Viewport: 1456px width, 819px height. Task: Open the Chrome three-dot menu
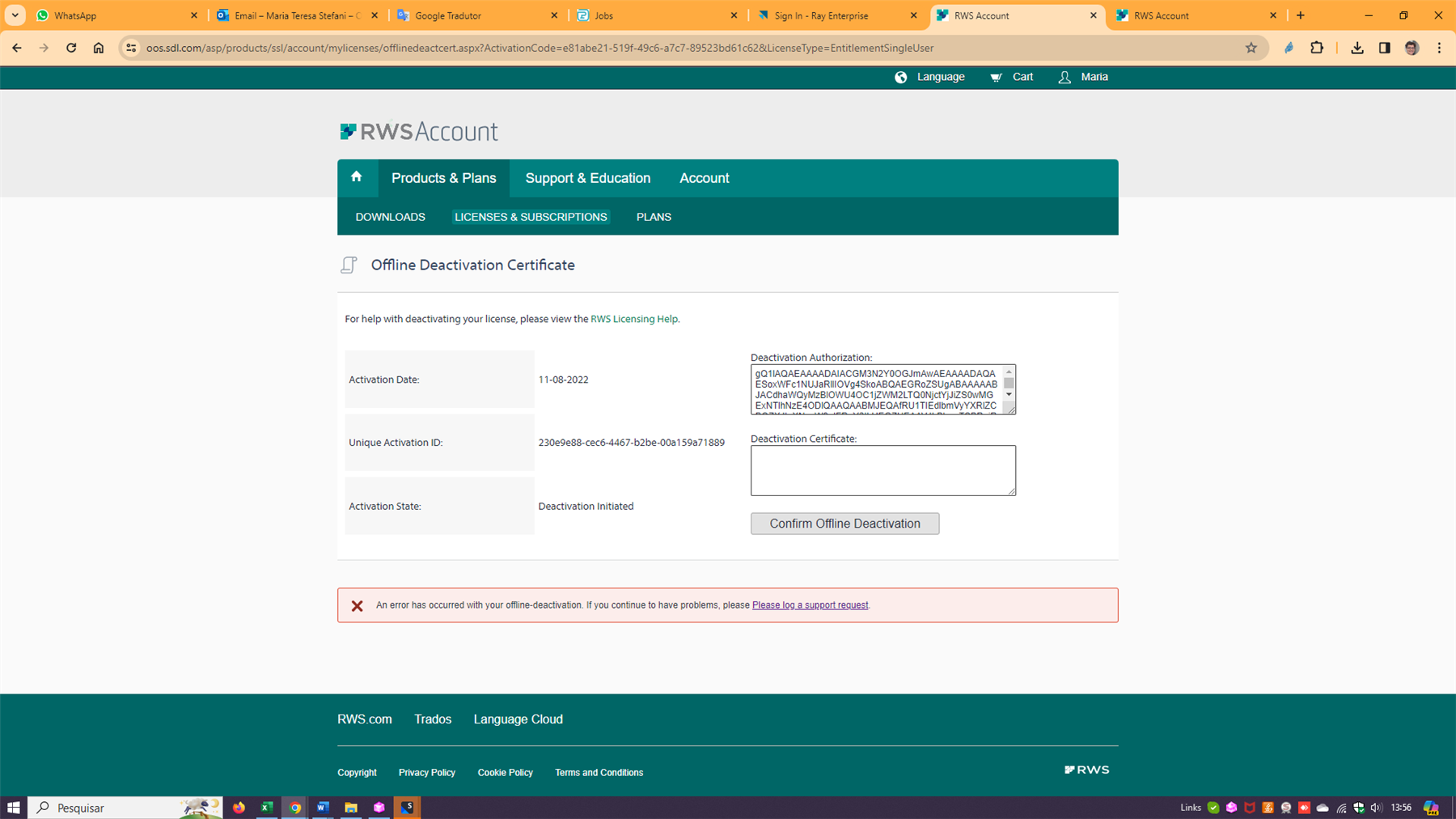pos(1439,48)
